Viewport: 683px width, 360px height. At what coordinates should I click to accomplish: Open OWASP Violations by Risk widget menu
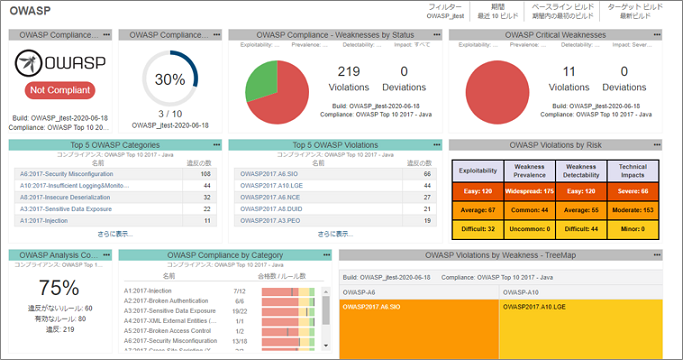(x=657, y=145)
